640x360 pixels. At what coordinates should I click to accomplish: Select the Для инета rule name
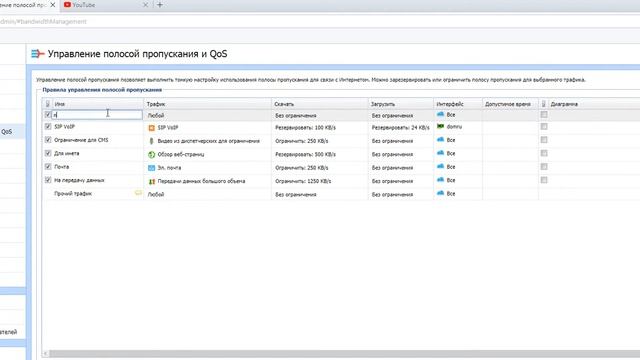[67, 153]
